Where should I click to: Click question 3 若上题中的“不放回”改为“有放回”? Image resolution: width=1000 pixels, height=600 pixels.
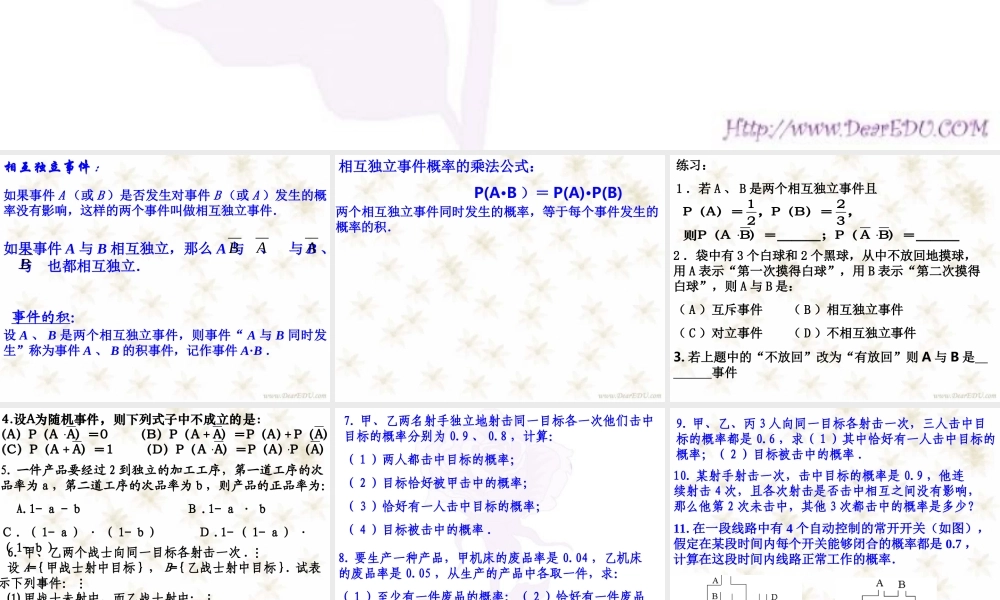click(830, 365)
